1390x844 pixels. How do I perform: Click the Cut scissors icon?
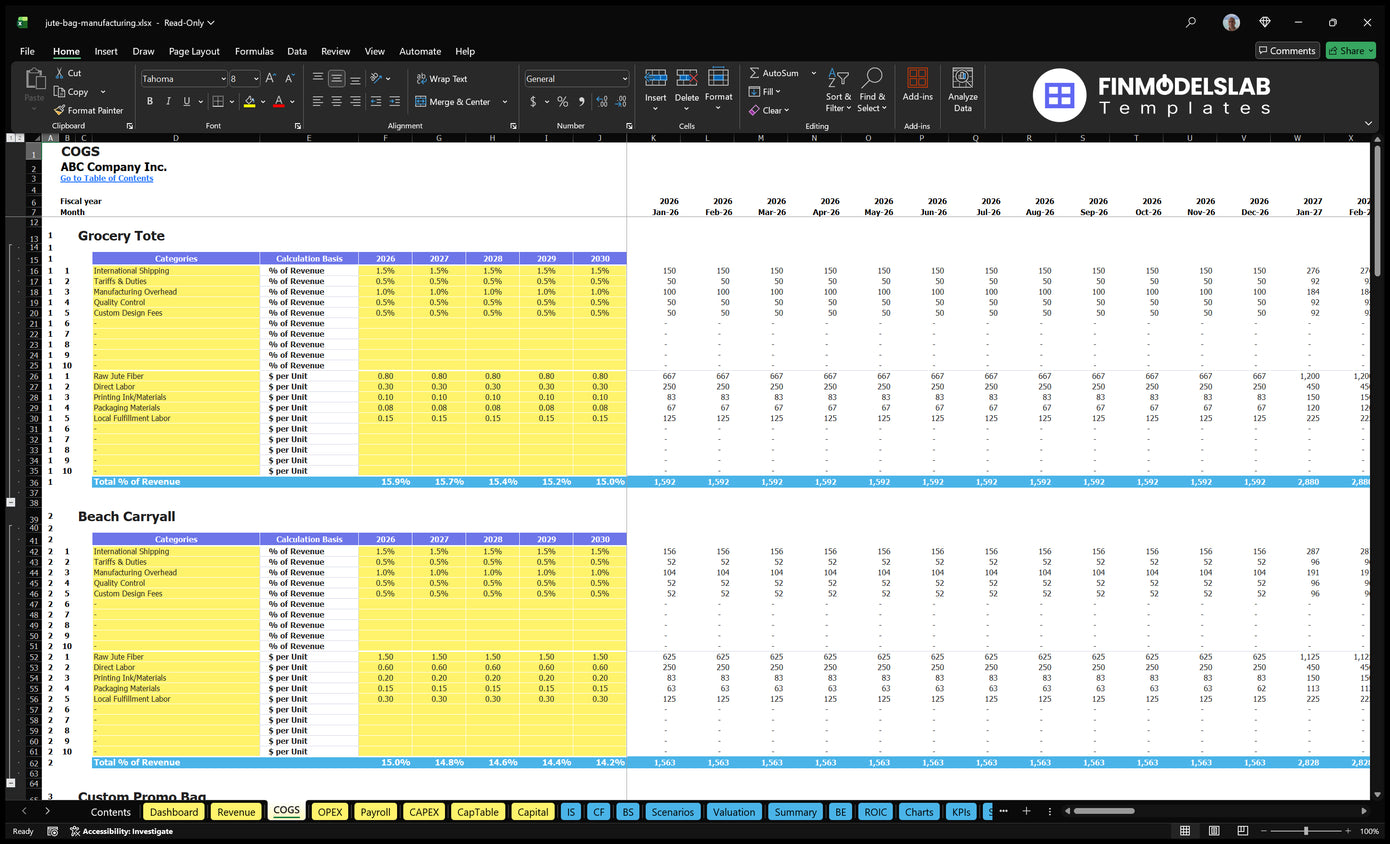tap(60, 73)
